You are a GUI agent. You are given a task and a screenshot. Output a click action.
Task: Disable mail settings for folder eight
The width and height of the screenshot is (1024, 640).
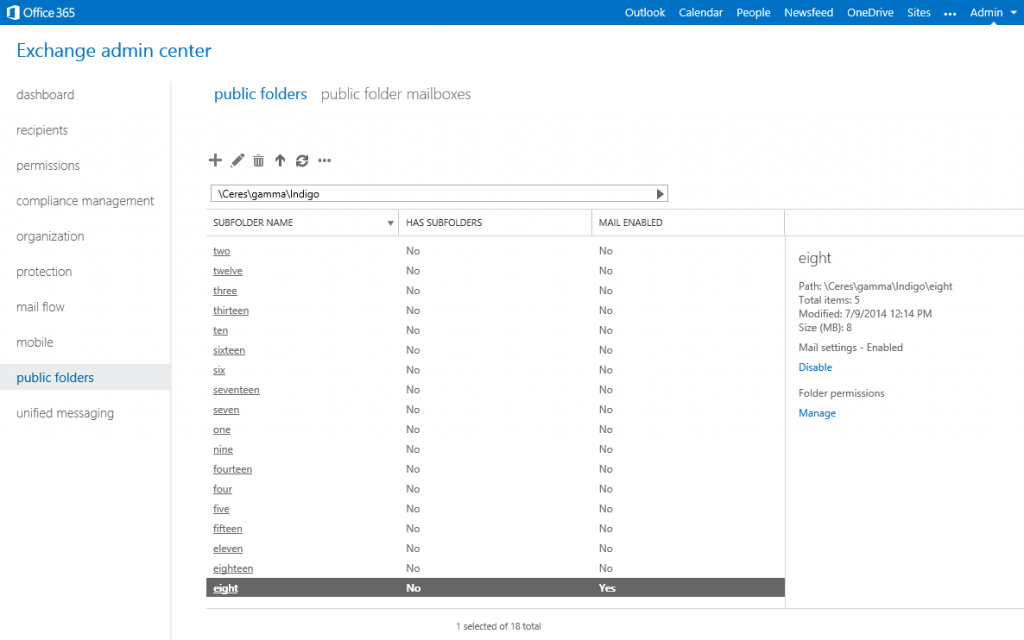coord(815,368)
